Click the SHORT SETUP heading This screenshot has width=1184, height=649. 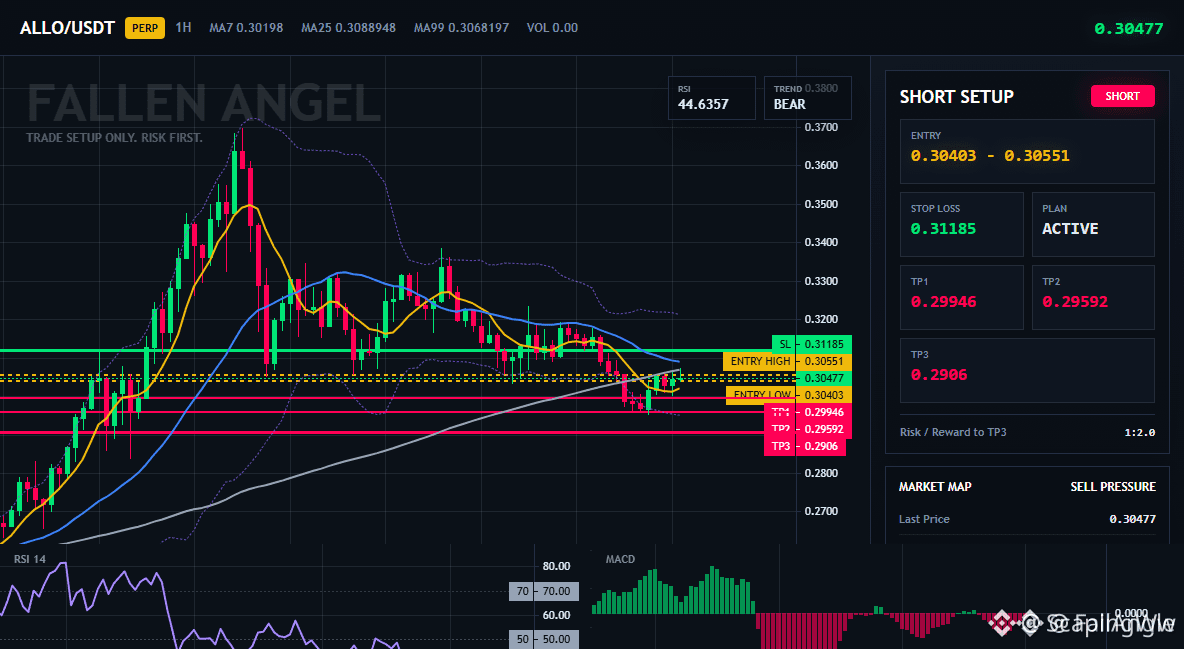pos(956,97)
